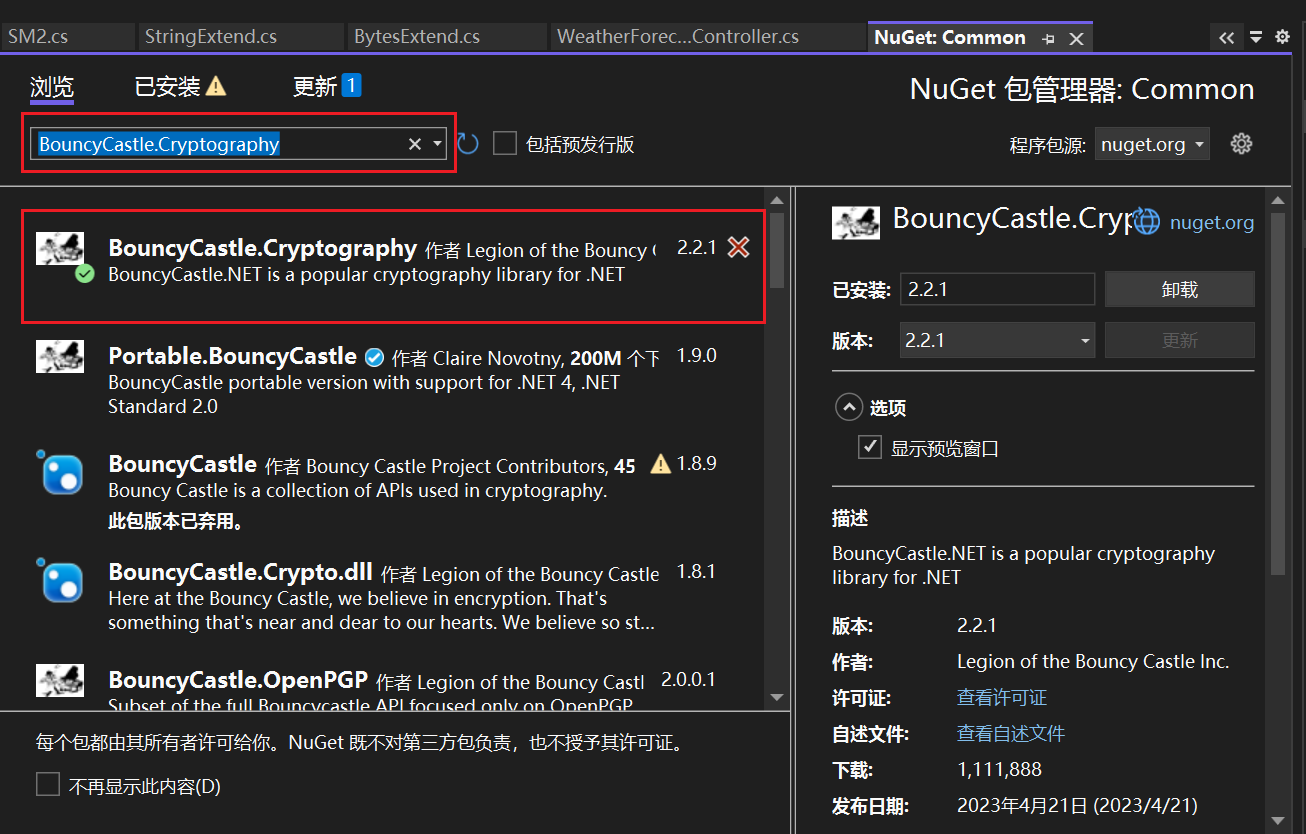Image resolution: width=1306 pixels, height=834 pixels.
Task: Click the package icon in details pane
Action: (856, 222)
